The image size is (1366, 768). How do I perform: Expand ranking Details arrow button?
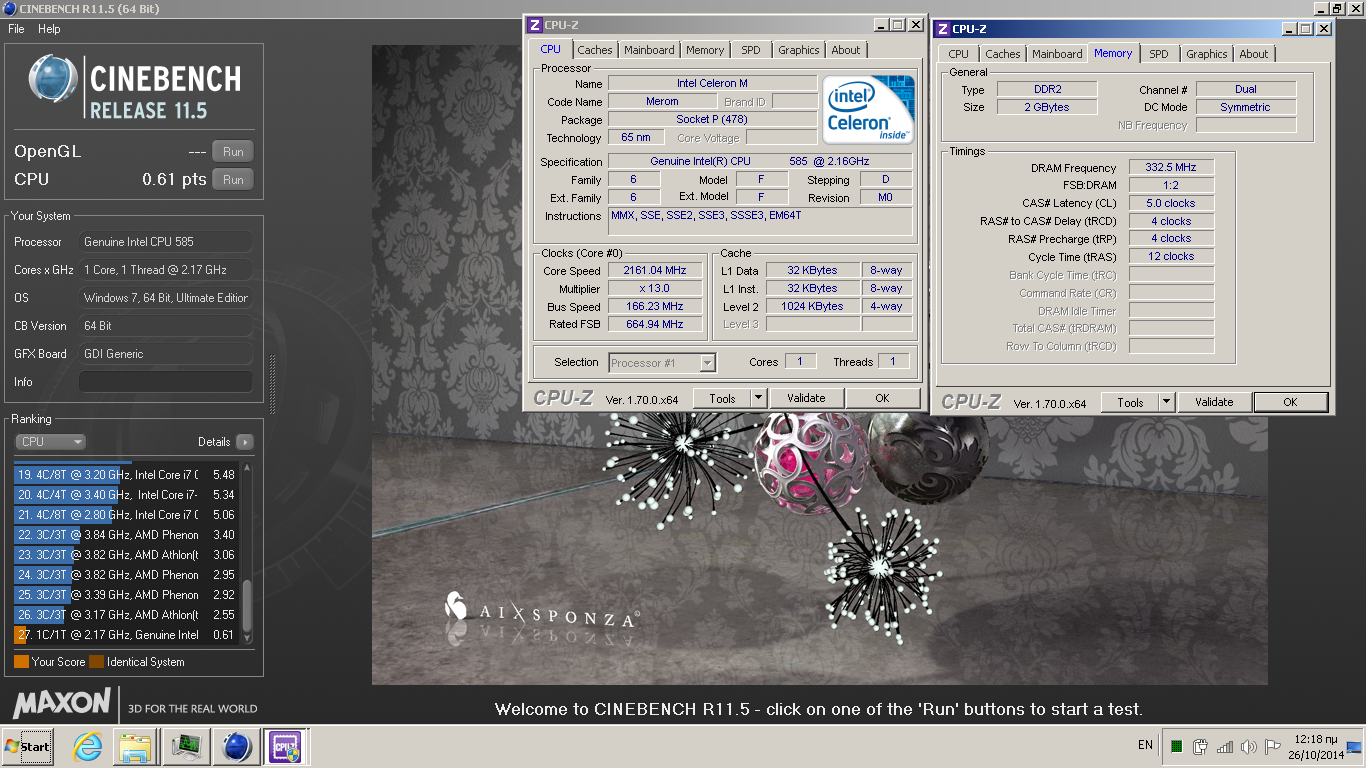244,442
